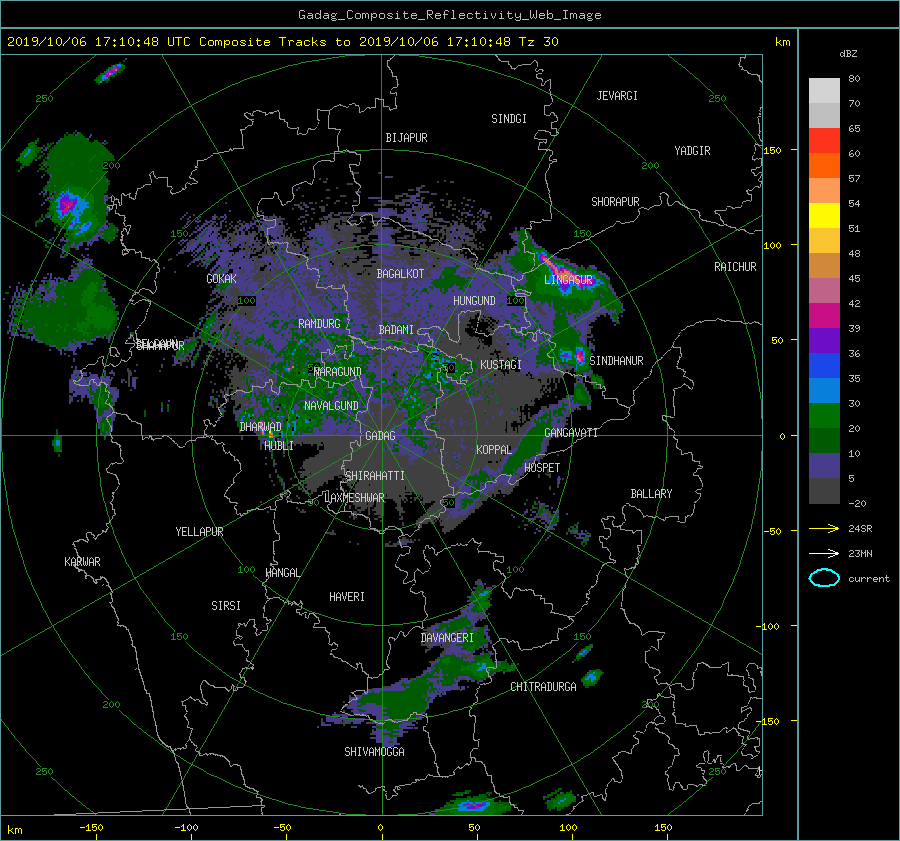Click the HUBLI city label
This screenshot has width=900, height=841.
(279, 445)
